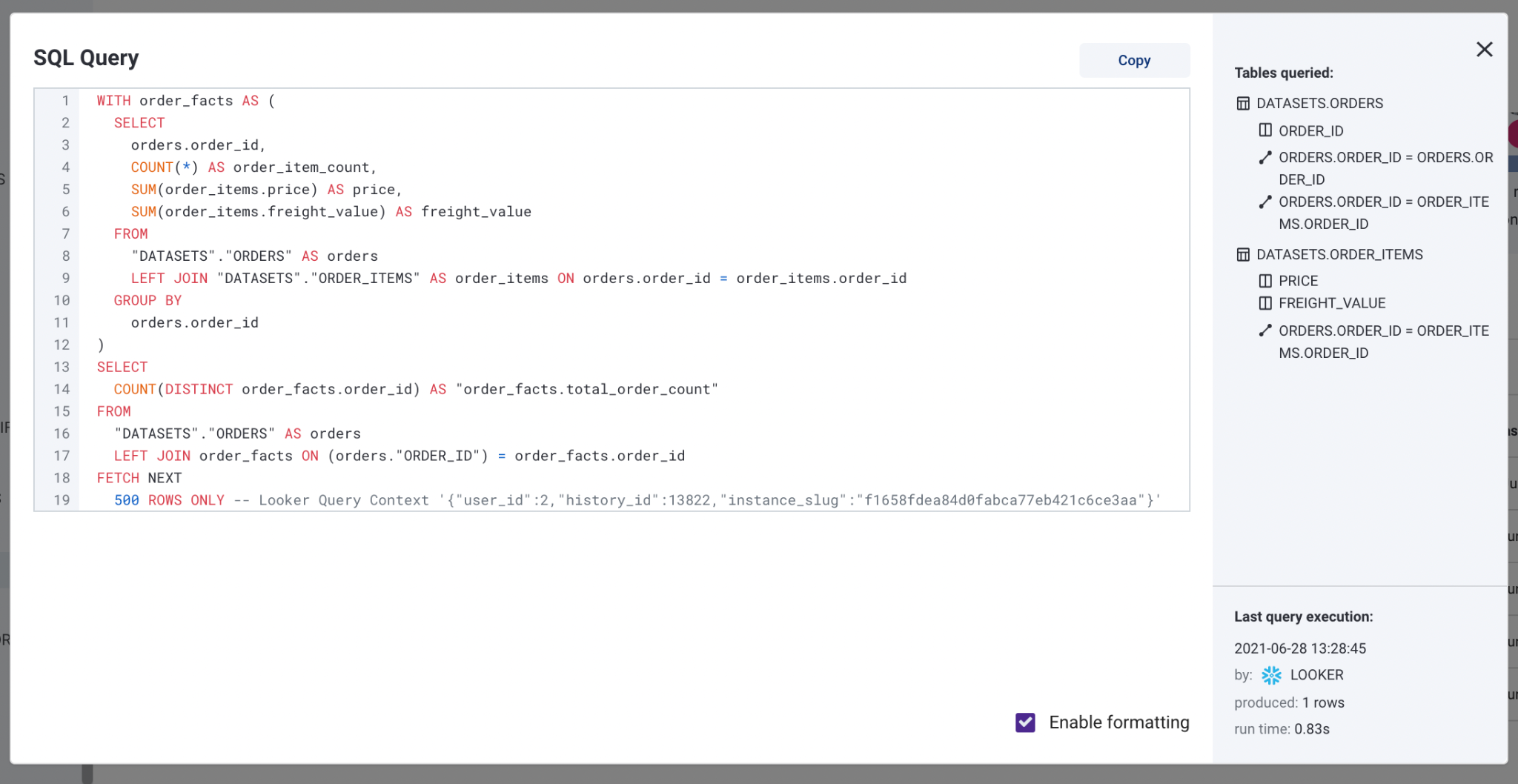Image resolution: width=1518 pixels, height=784 pixels.
Task: Uncheck the Enable formatting checkbox
Action: (x=1025, y=722)
